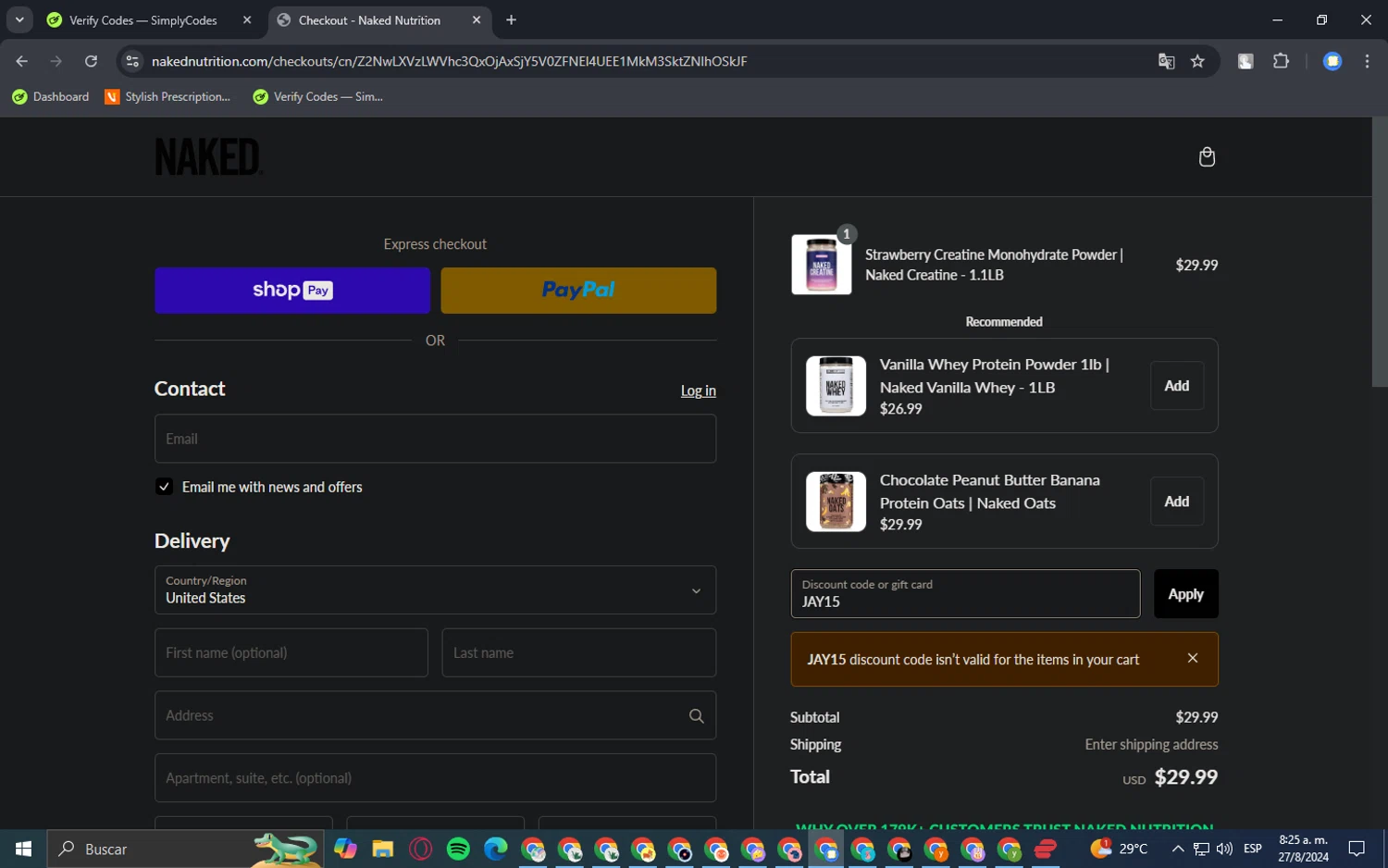Open the notifications center icon
1388x868 pixels.
pos(1357,849)
